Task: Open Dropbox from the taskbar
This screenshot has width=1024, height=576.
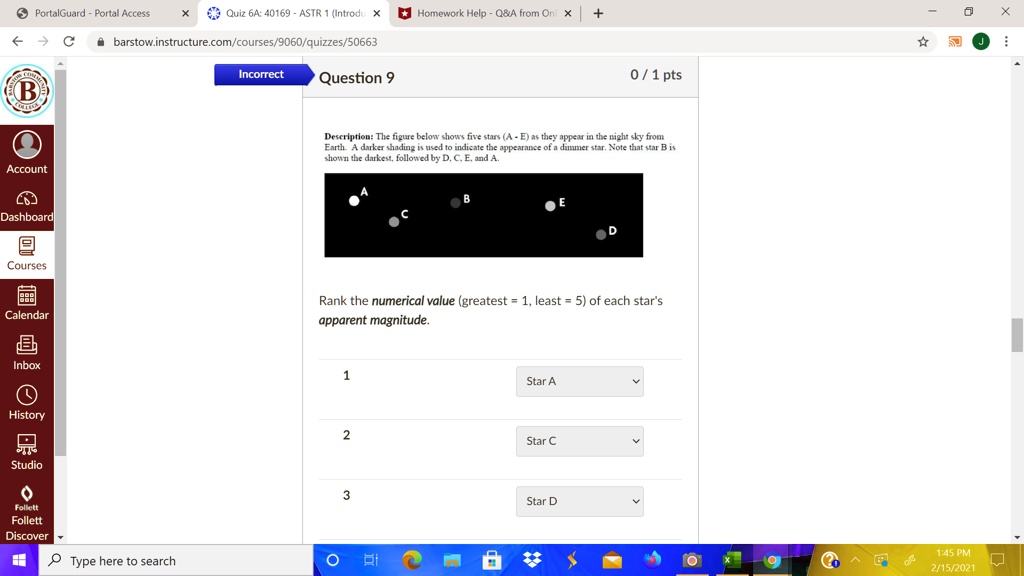Action: (x=532, y=560)
